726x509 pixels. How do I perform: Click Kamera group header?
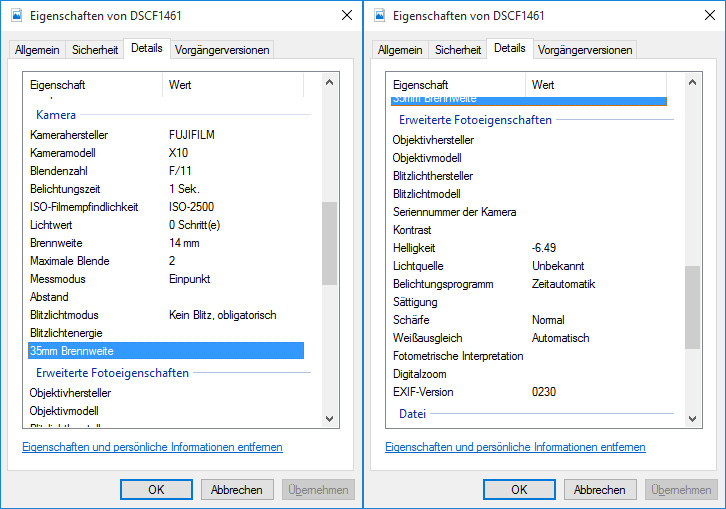coord(56,115)
